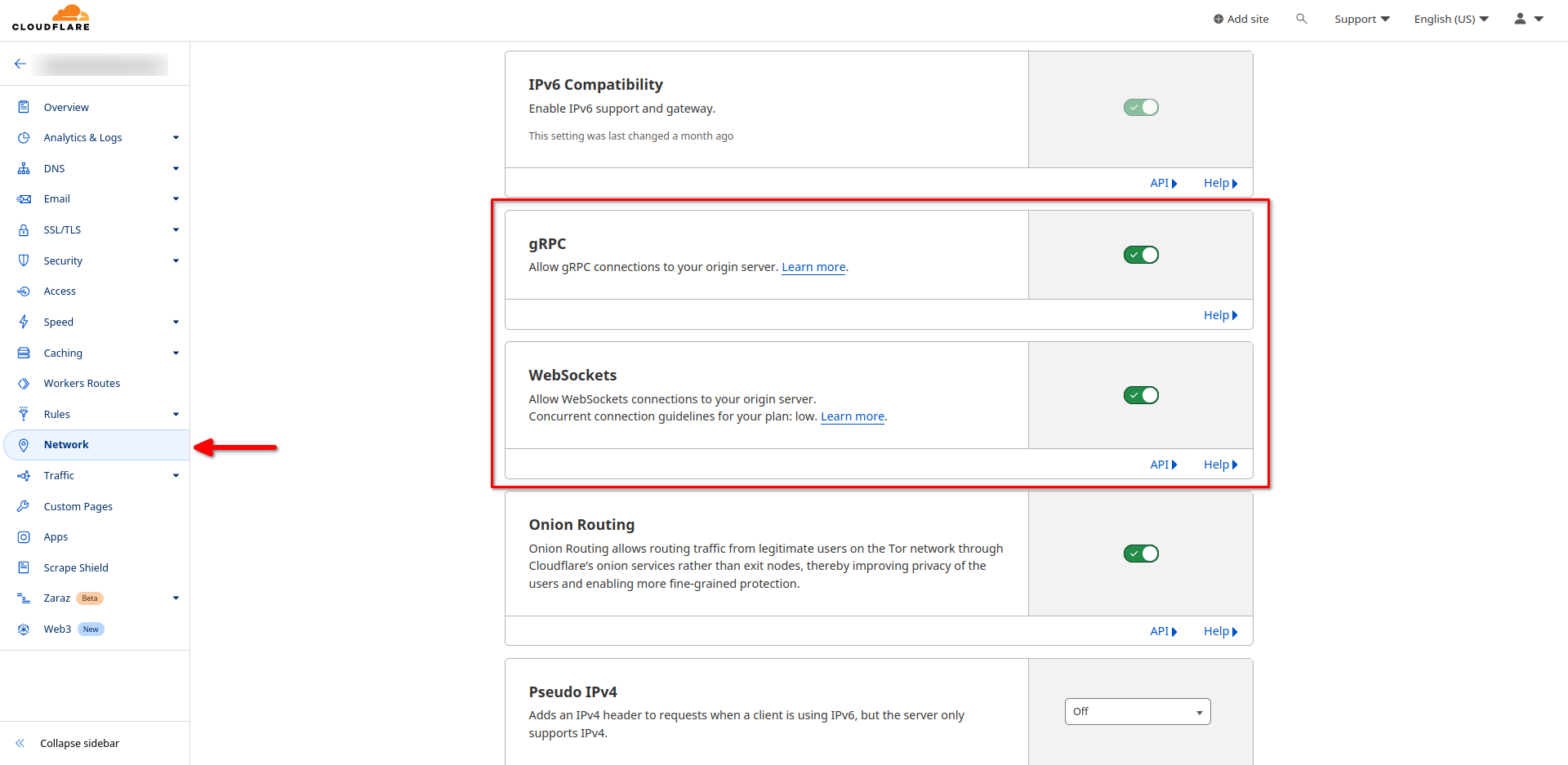
Task: Click the Security shield icon
Action: 24,260
